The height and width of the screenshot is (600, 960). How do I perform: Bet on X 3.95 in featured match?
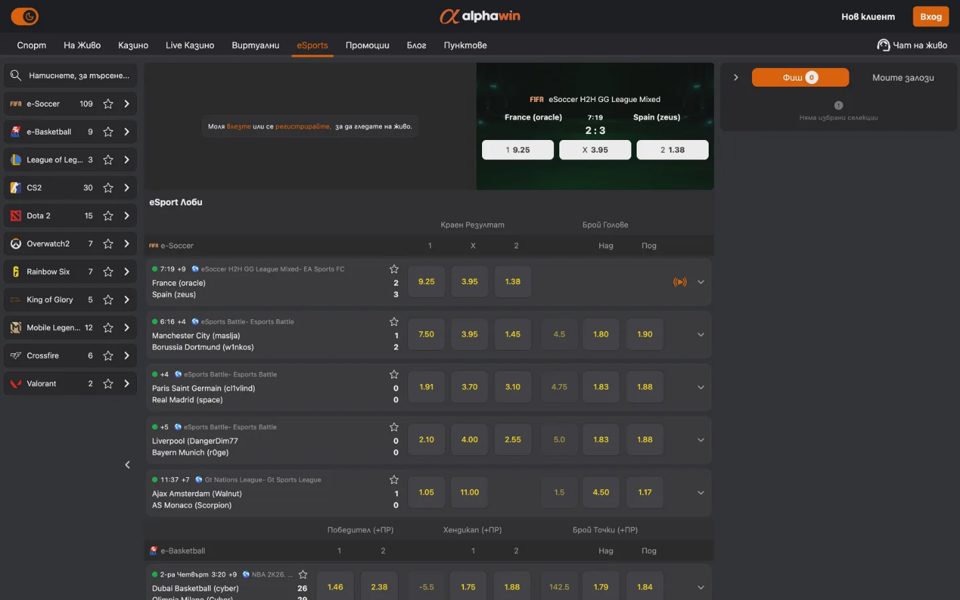[595, 150]
